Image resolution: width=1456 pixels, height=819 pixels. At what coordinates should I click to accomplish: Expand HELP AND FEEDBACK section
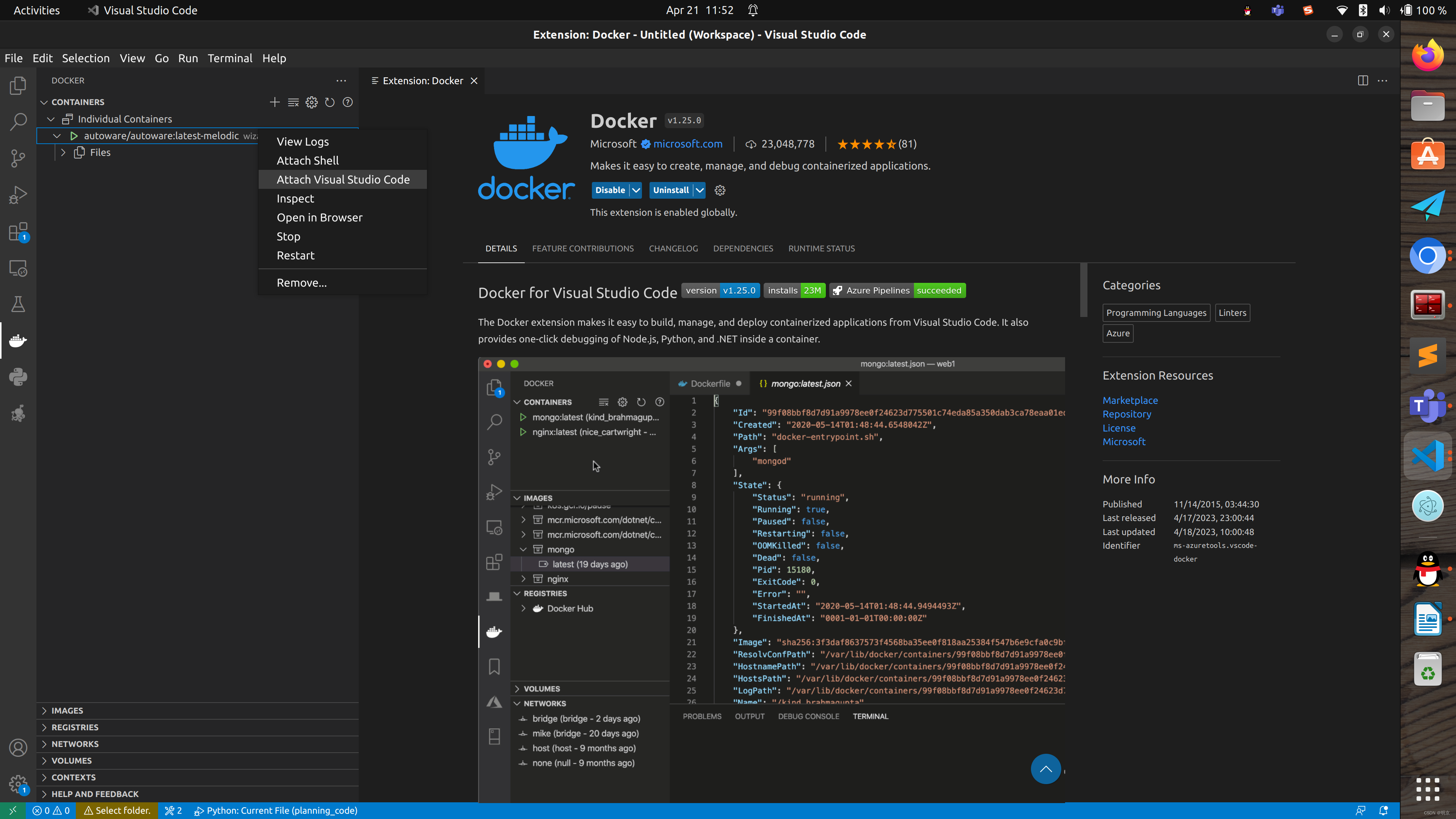197,794
